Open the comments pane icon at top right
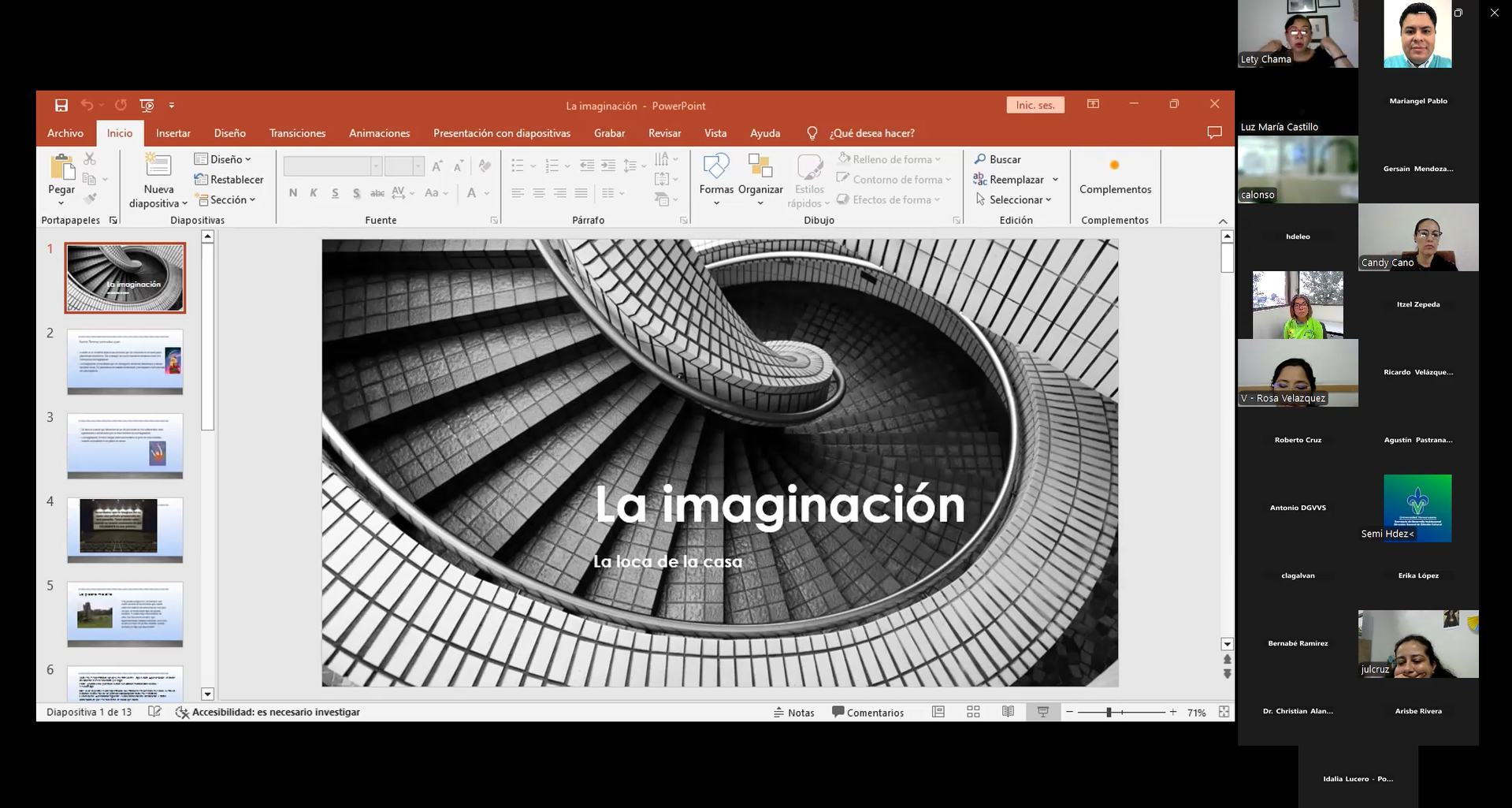 [x=1214, y=133]
